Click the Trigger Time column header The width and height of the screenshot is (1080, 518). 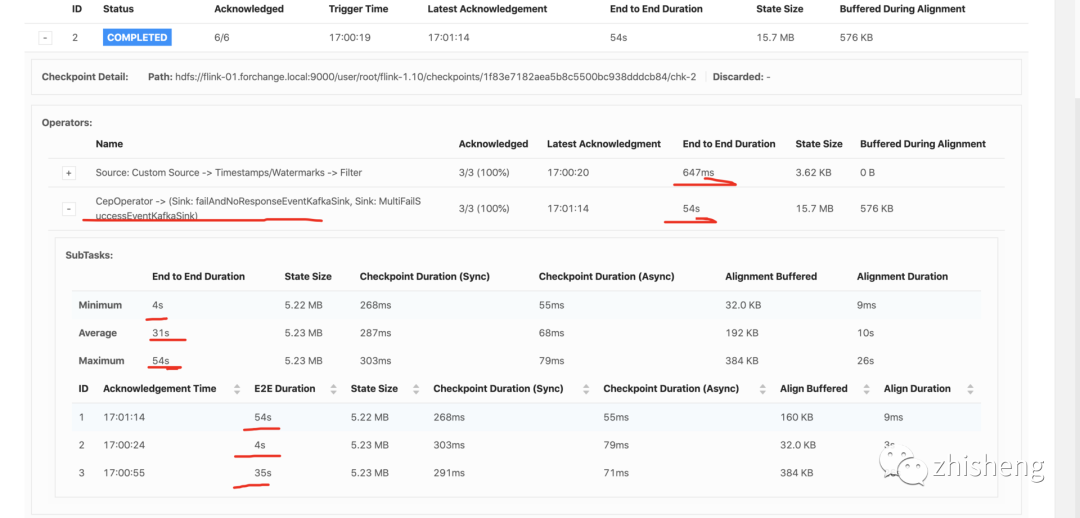358,9
